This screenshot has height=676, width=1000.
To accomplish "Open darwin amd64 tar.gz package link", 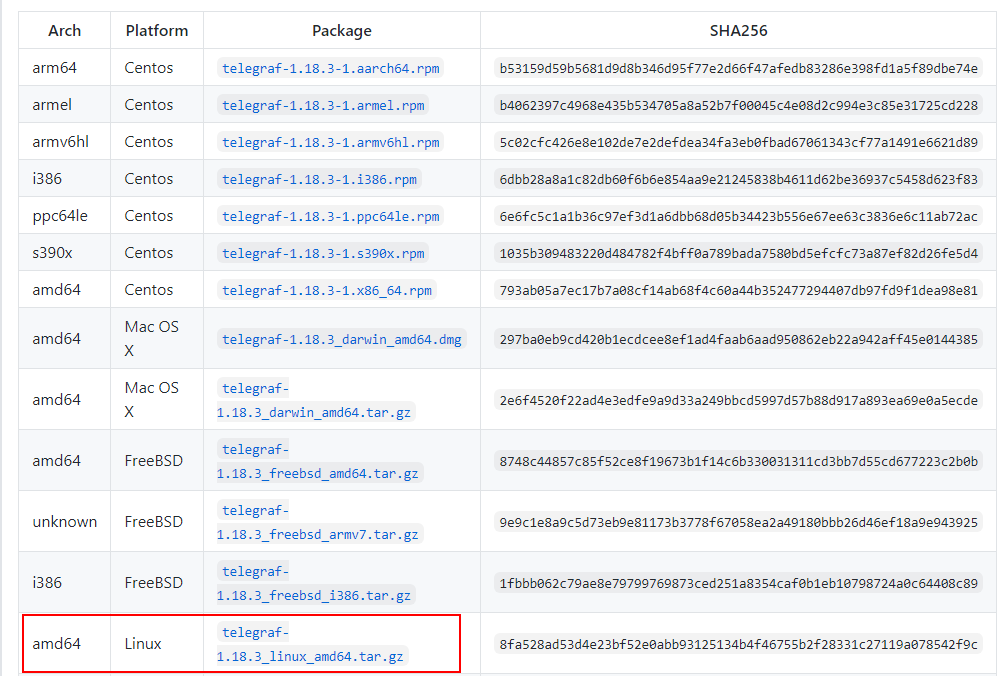I will [x=314, y=412].
